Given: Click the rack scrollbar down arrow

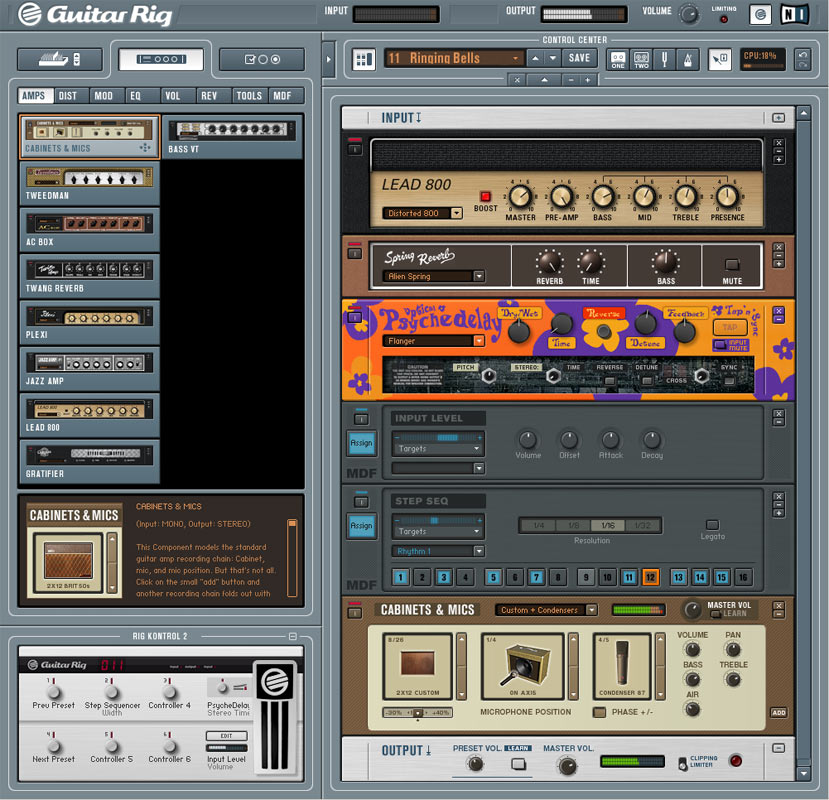Looking at the screenshot, I should (803, 774).
